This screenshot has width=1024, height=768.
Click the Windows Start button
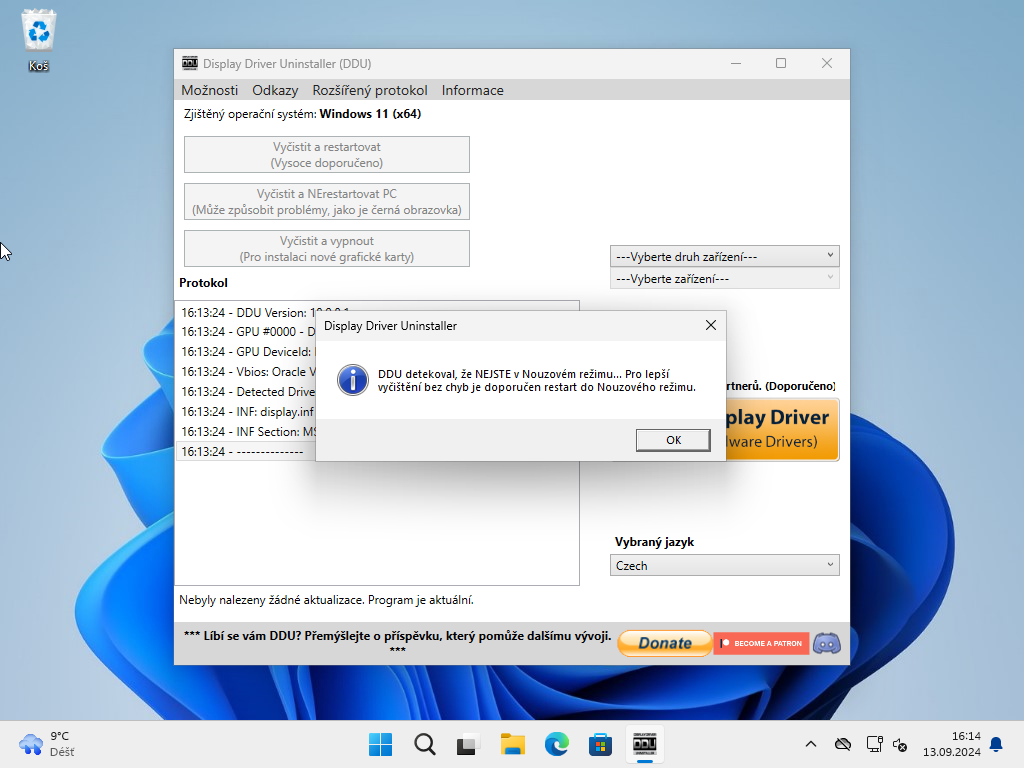(x=380, y=744)
